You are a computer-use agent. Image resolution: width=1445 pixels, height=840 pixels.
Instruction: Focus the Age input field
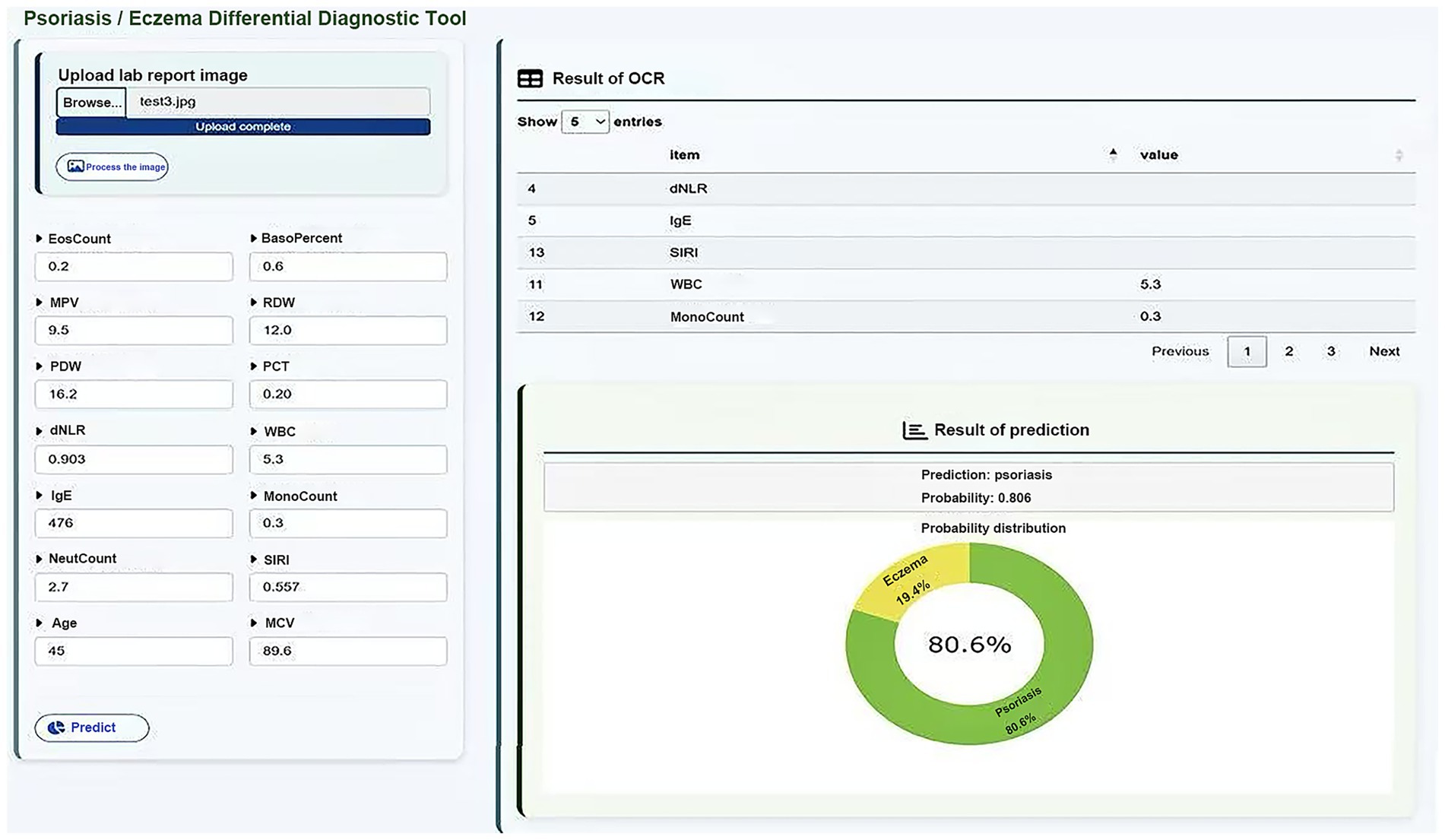click(x=134, y=651)
